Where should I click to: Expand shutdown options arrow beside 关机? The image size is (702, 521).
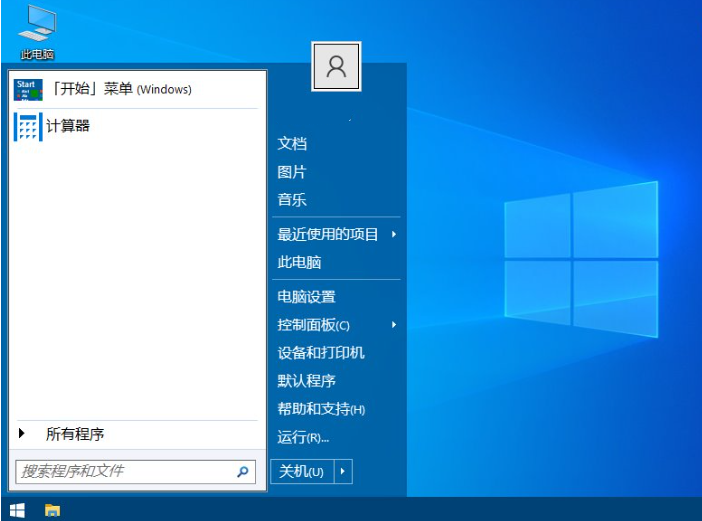343,471
